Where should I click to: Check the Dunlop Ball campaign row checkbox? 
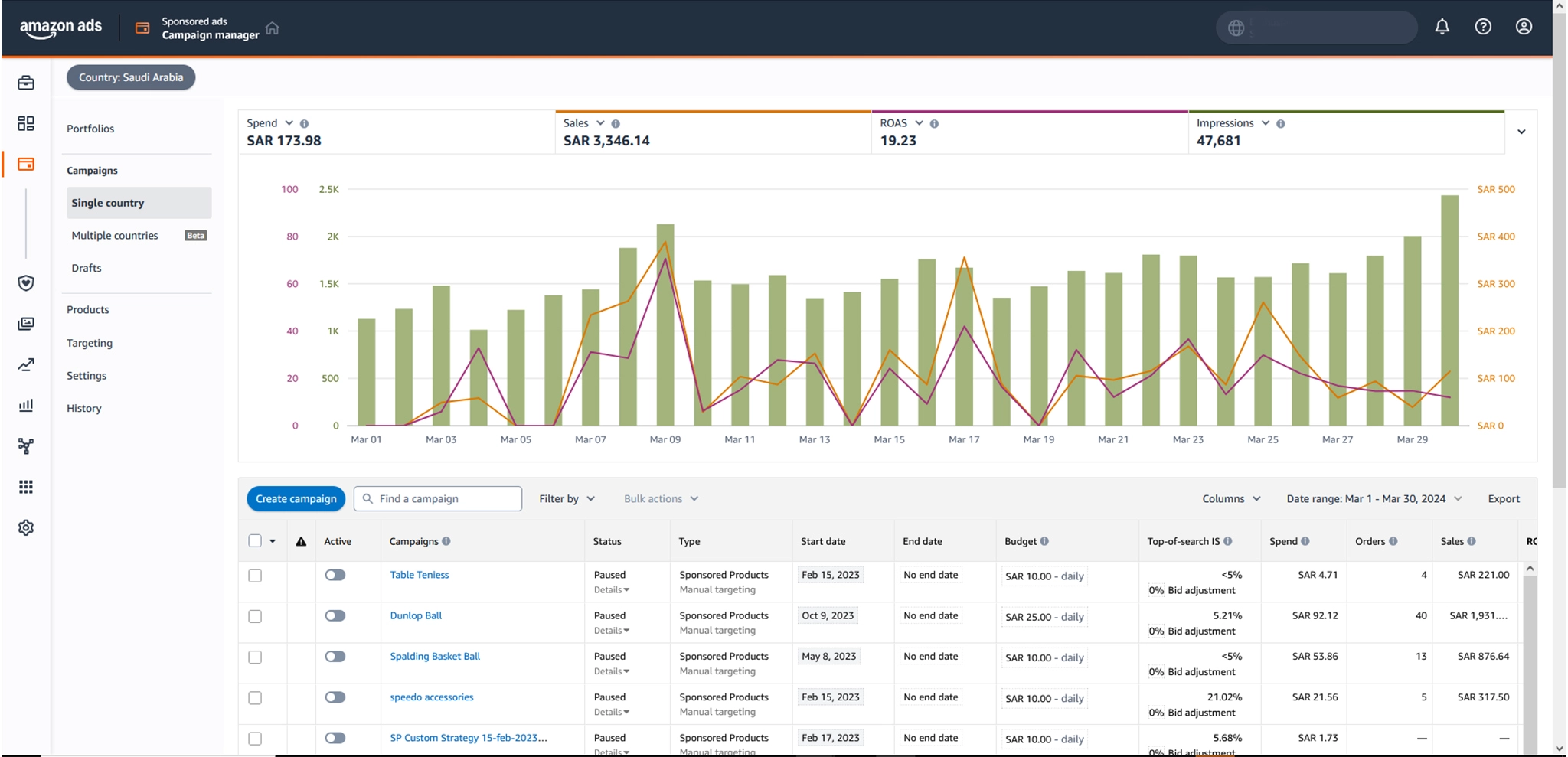click(x=255, y=616)
